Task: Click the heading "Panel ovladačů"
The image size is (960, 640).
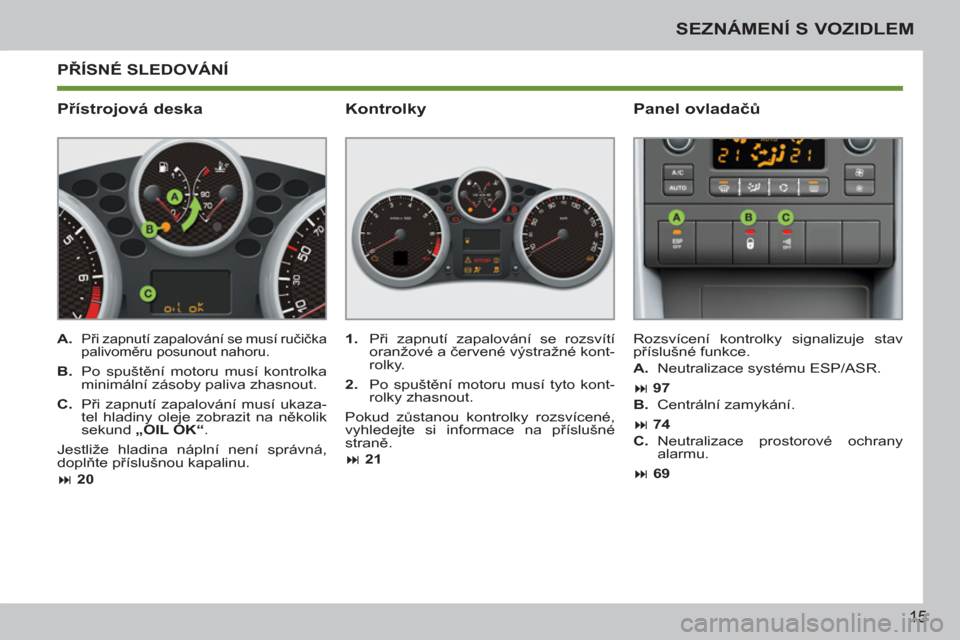Action: click(x=697, y=109)
